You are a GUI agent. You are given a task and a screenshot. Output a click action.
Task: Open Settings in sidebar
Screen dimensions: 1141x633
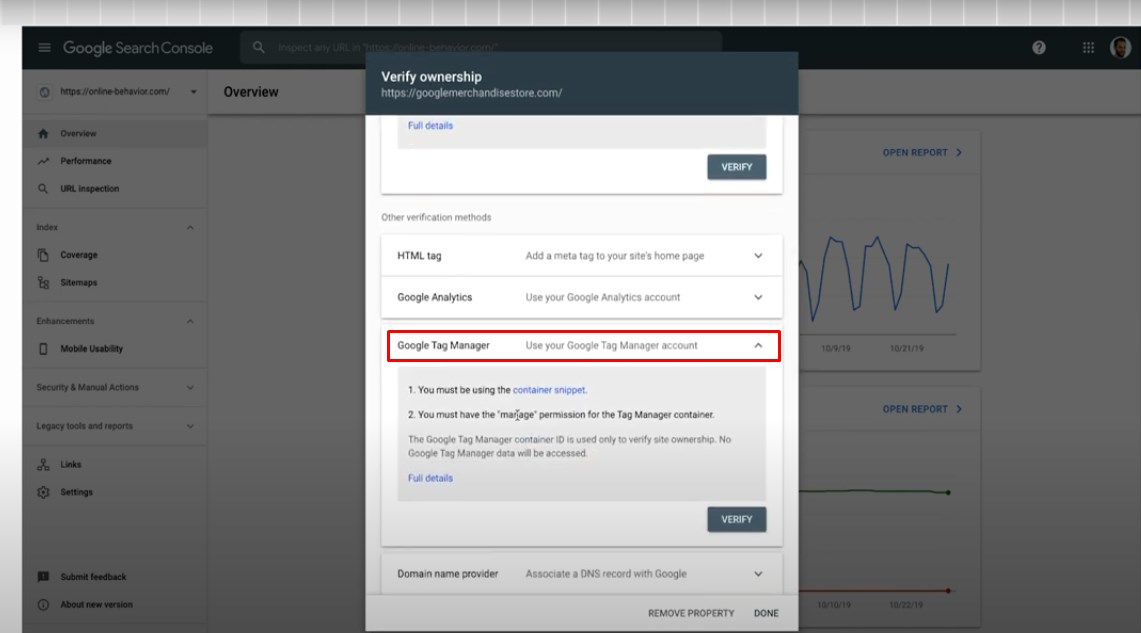pyautogui.click(x=76, y=493)
